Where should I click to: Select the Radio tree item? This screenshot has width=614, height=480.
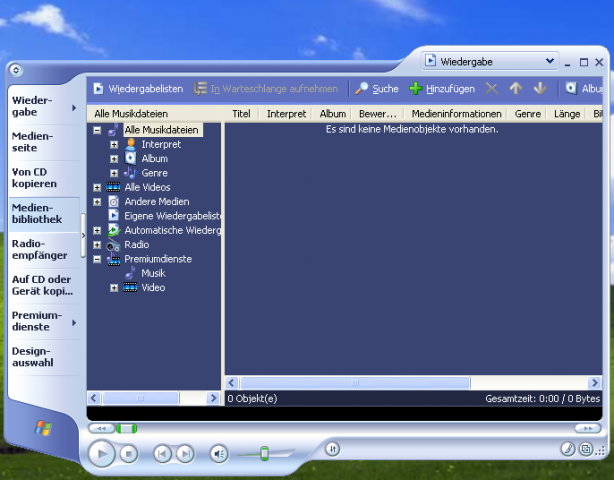pos(137,245)
